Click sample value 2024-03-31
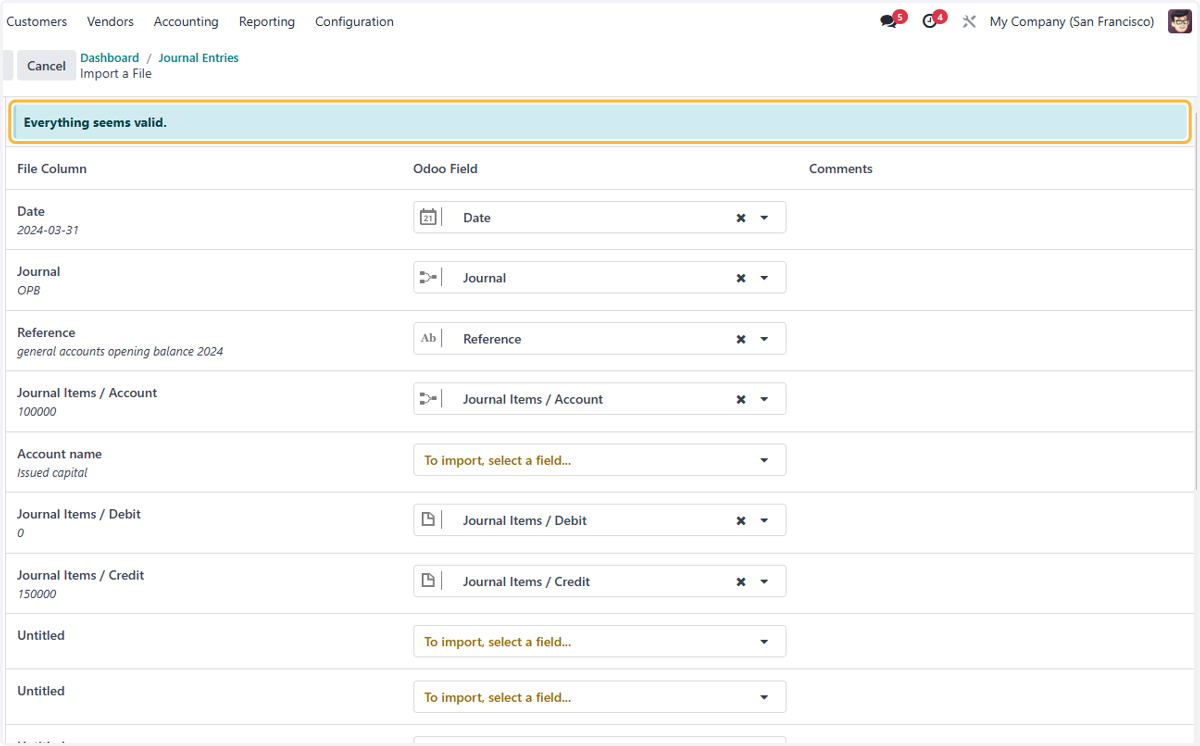 coord(48,230)
